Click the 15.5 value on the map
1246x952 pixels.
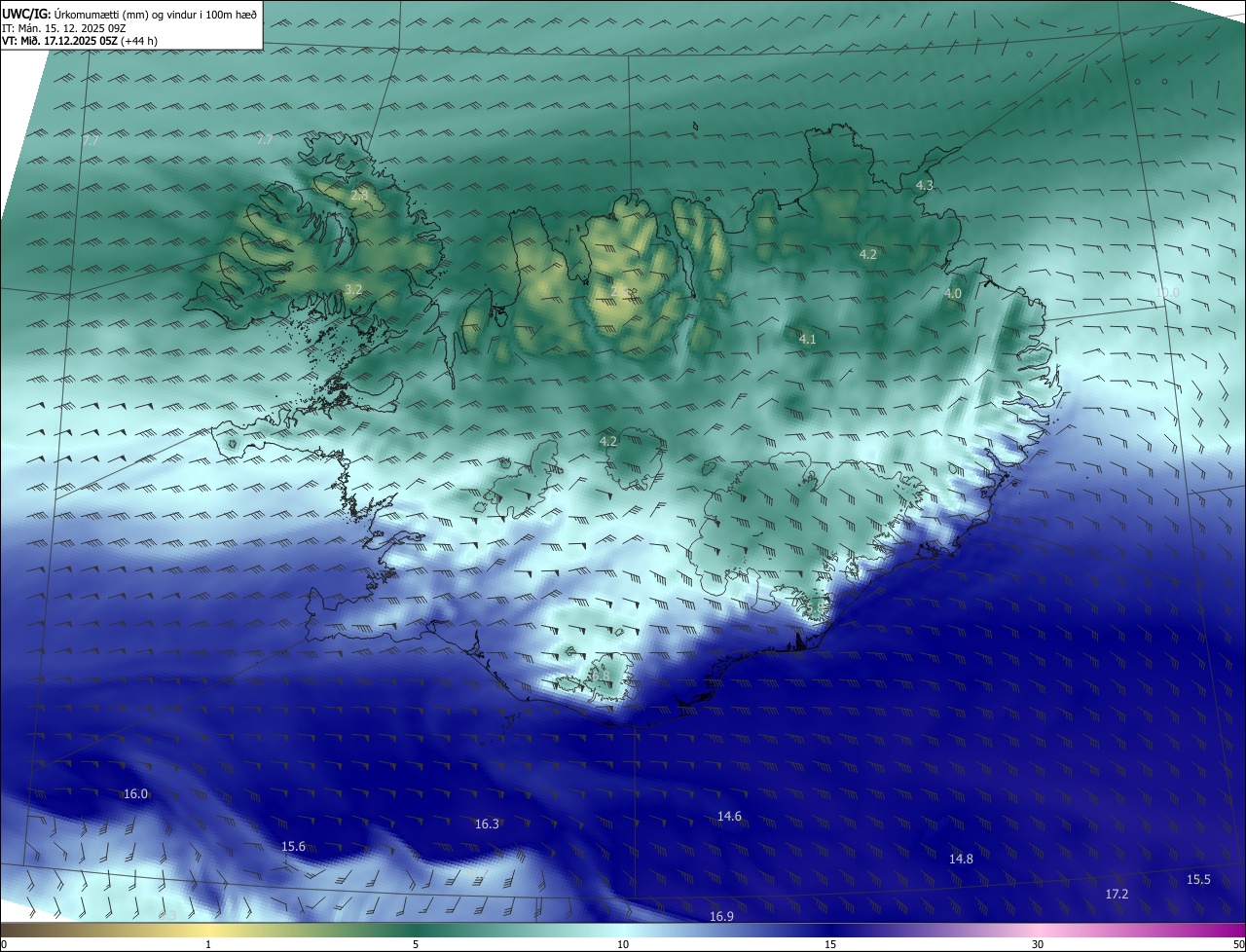1198,880
